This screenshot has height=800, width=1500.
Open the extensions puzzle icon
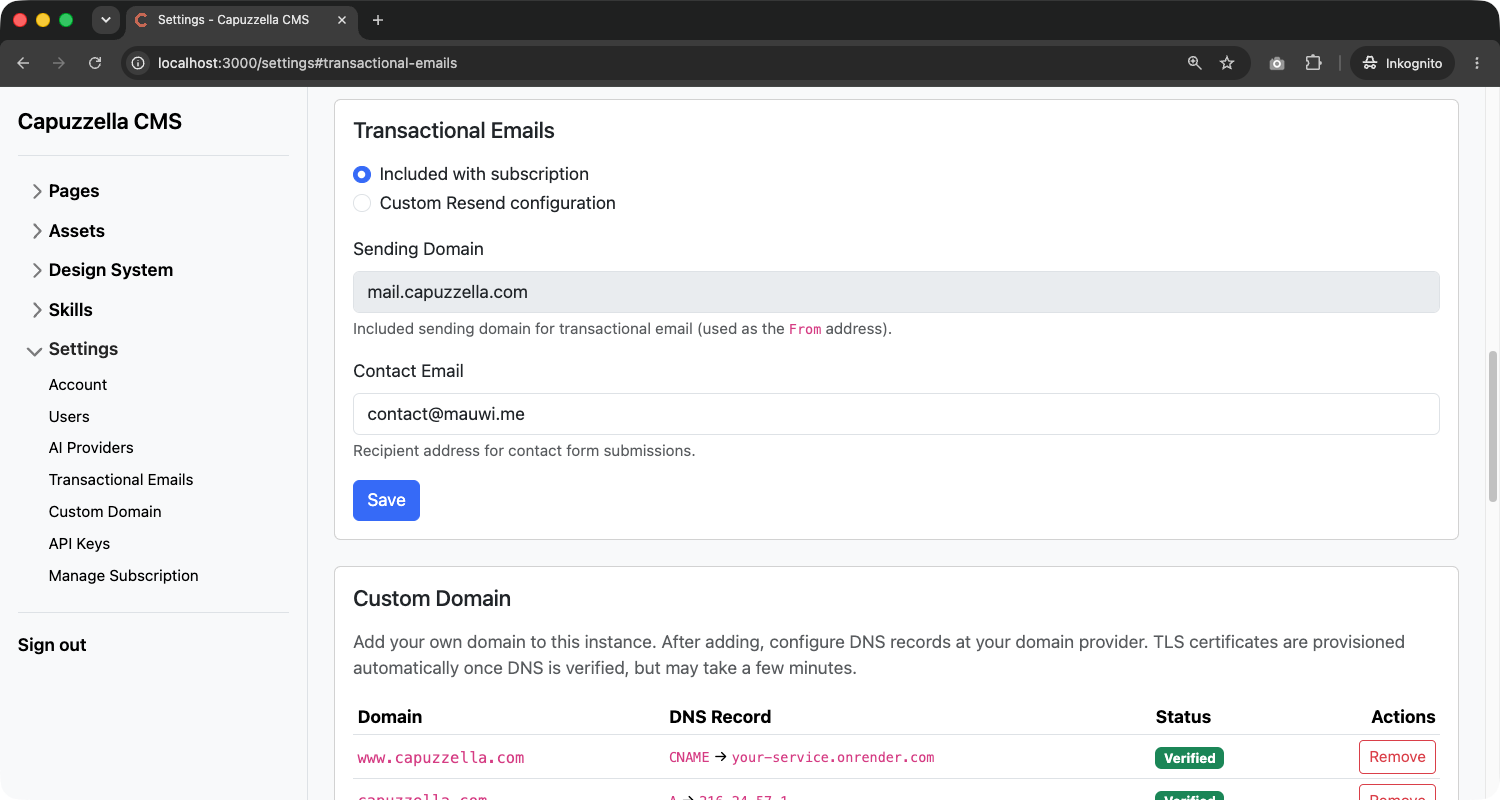[1313, 63]
